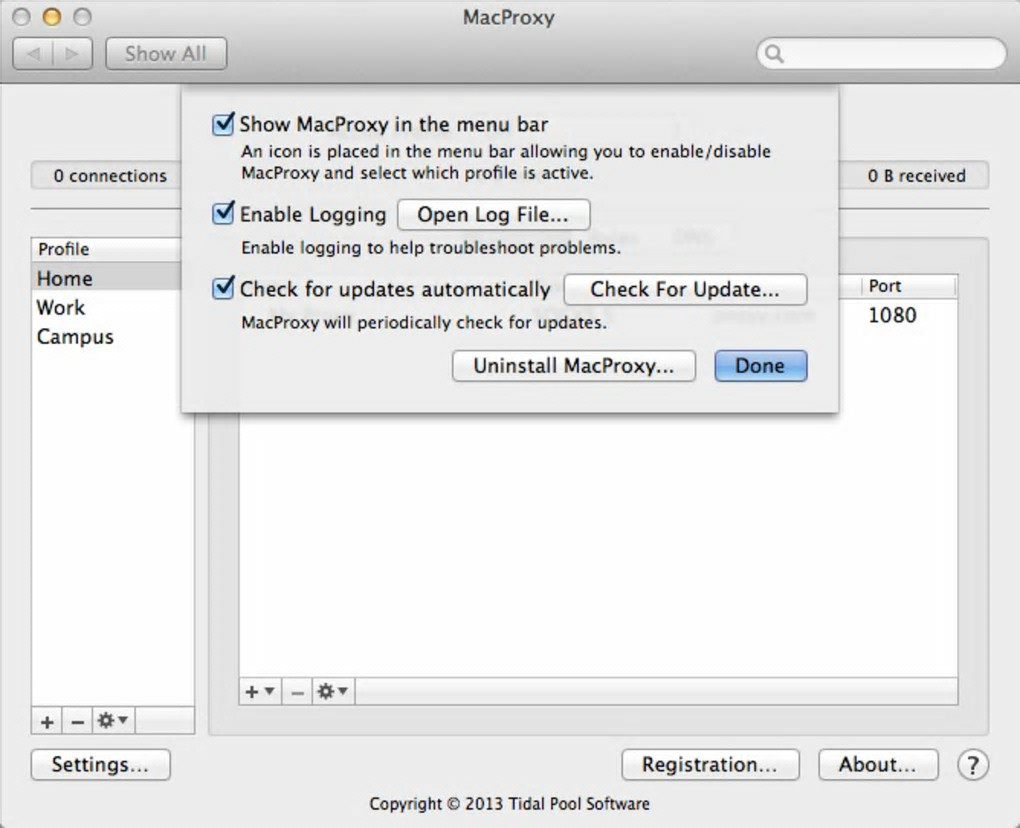1020x828 pixels.
Task: Toggle the Enable Logging checkbox
Action: (223, 213)
